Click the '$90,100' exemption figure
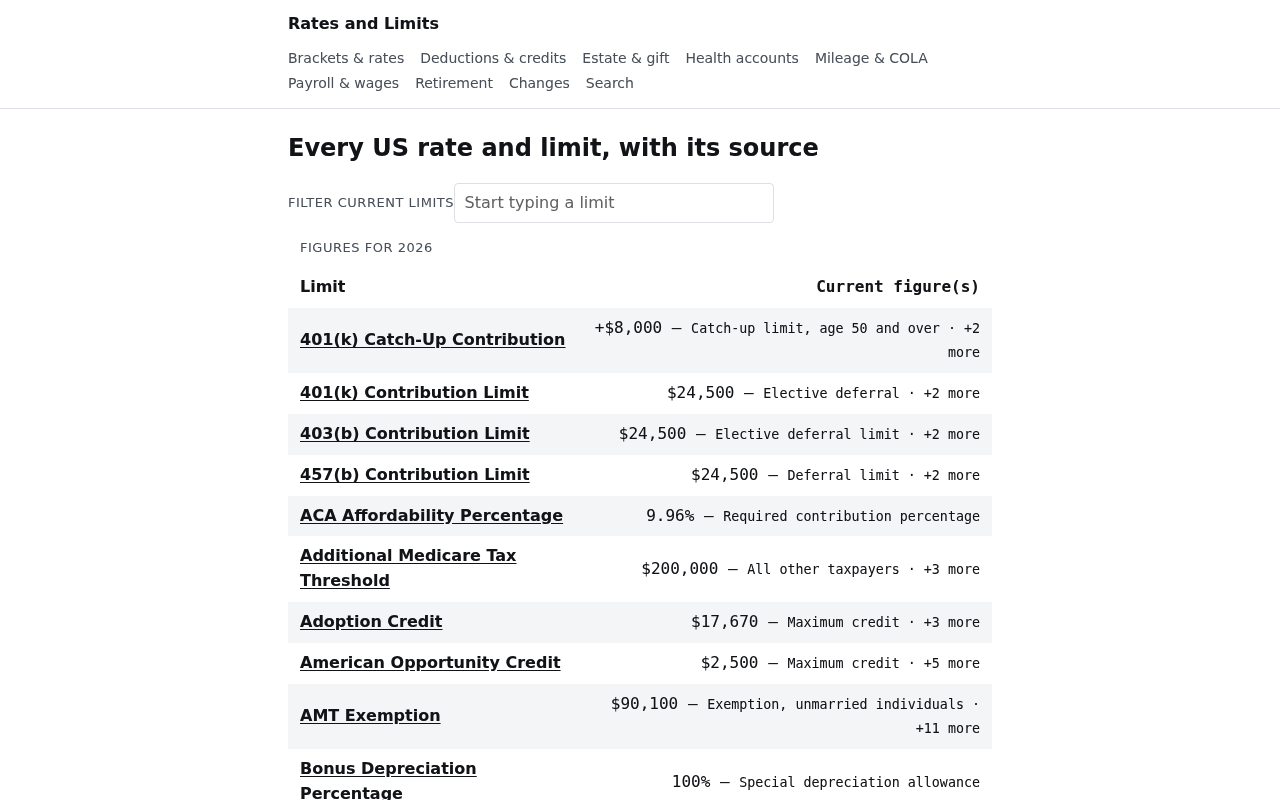 point(645,704)
